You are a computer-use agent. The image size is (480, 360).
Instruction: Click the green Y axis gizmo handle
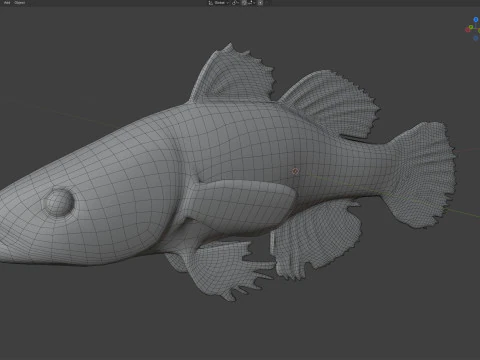[471, 27]
